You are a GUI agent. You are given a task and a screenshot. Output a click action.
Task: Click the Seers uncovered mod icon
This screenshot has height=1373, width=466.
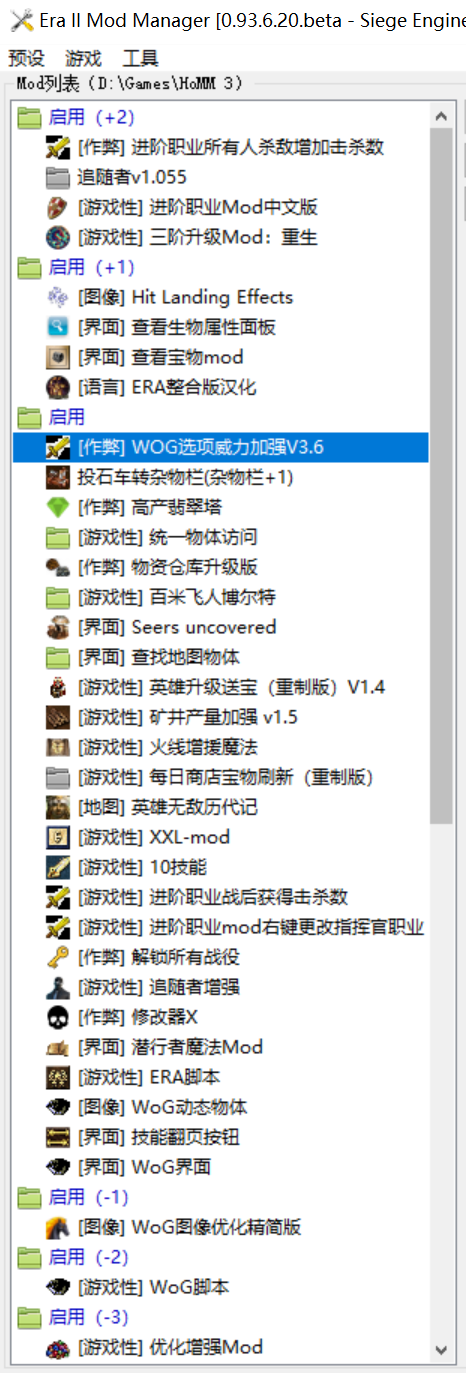[58, 627]
